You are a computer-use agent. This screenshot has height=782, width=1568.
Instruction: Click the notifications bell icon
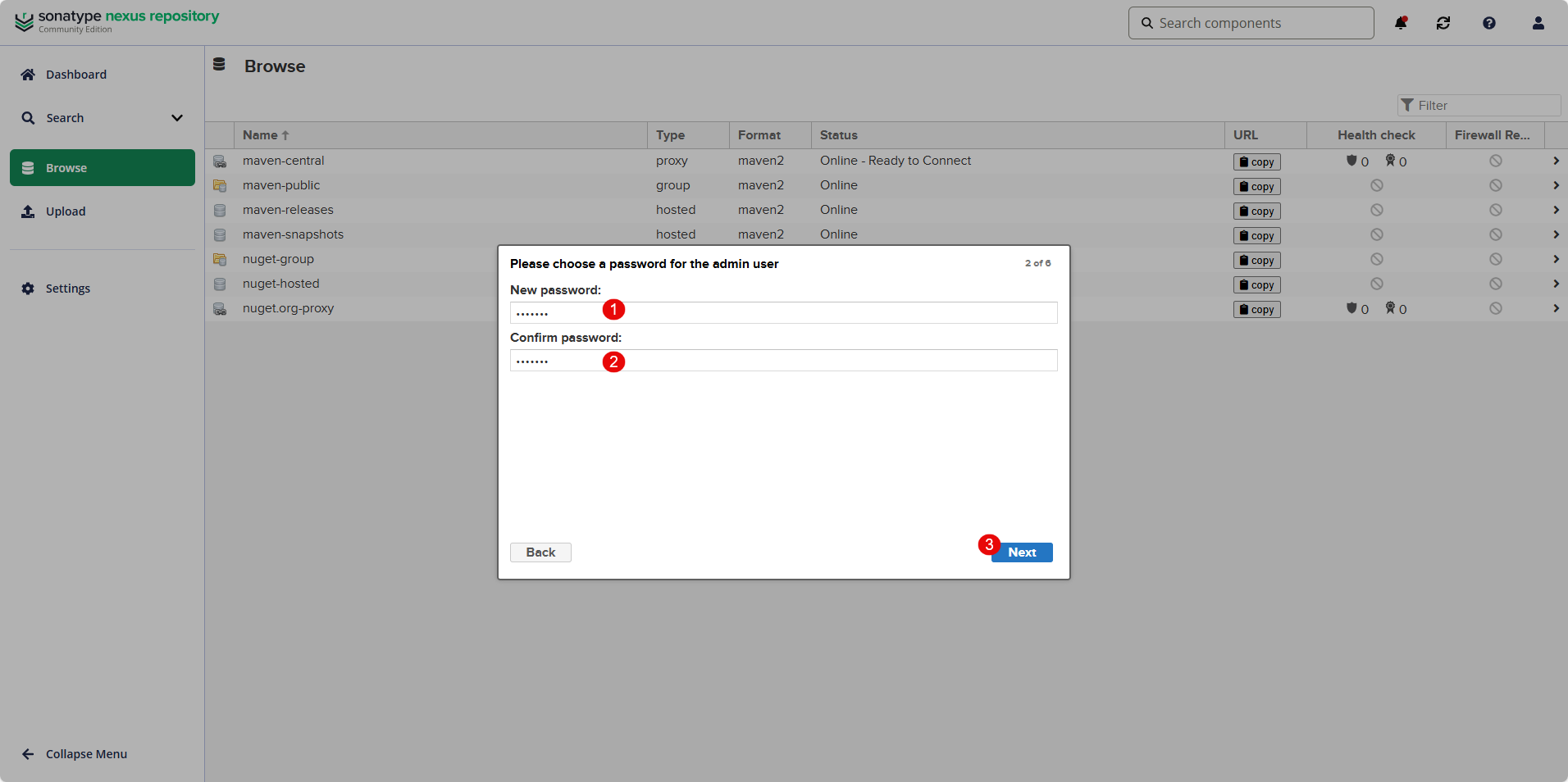pyautogui.click(x=1401, y=23)
